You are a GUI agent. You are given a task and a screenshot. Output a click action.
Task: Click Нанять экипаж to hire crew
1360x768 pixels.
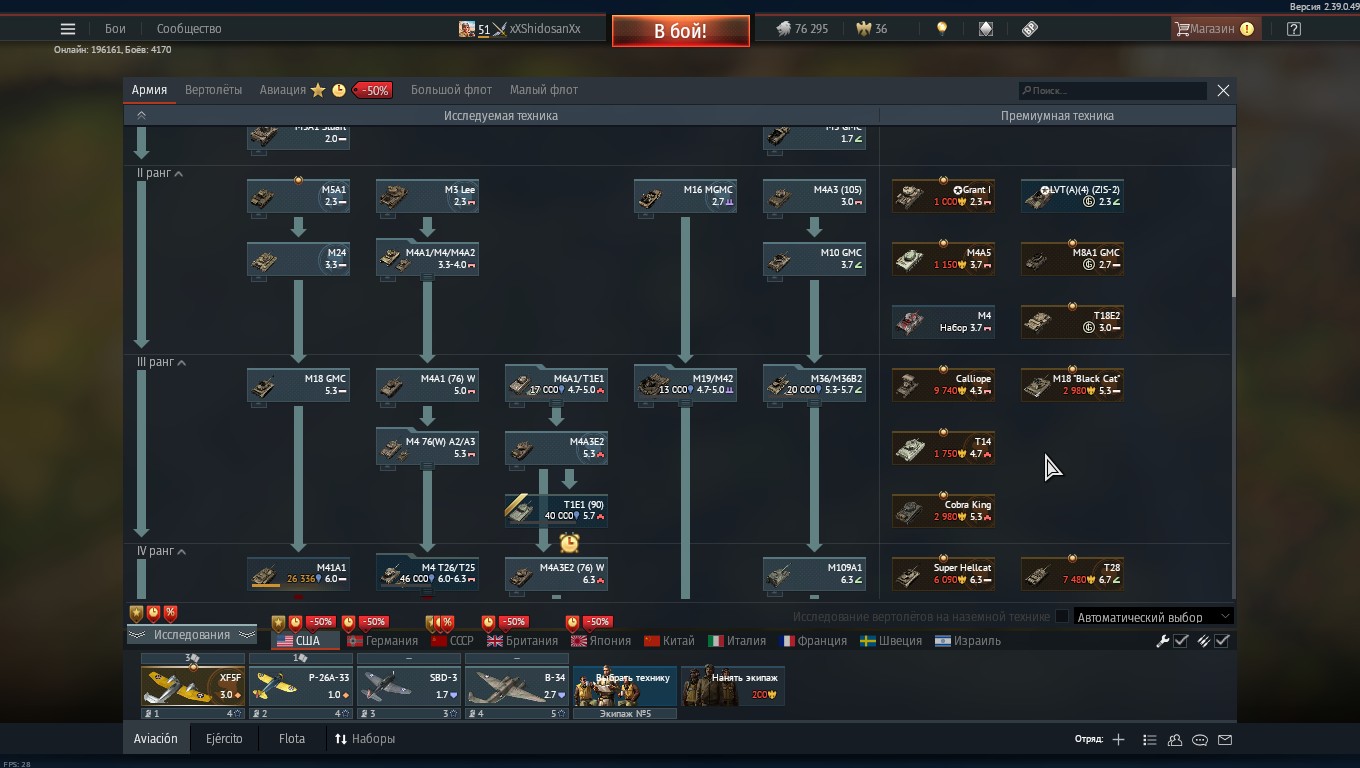click(733, 686)
